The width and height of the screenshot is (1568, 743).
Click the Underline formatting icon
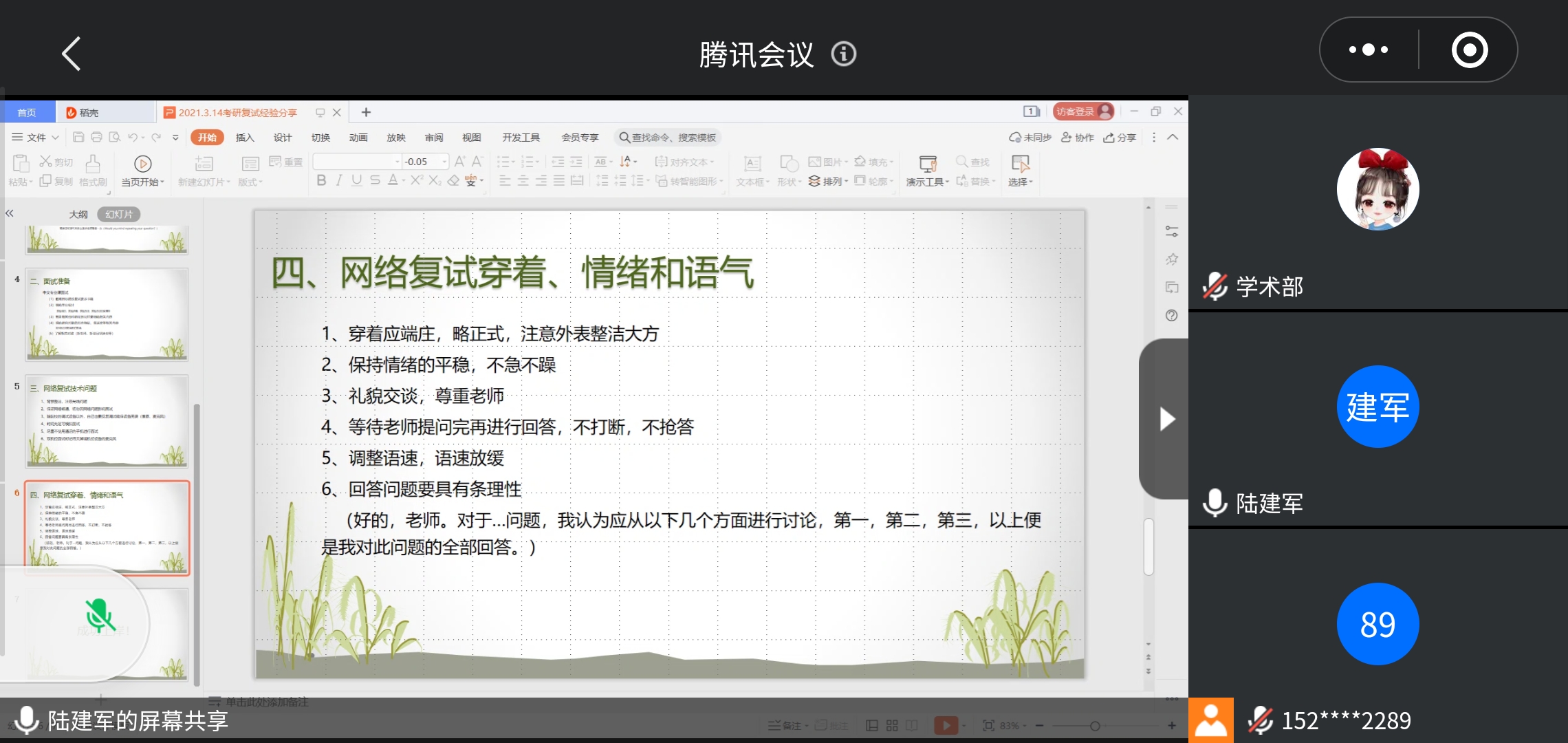tap(356, 180)
